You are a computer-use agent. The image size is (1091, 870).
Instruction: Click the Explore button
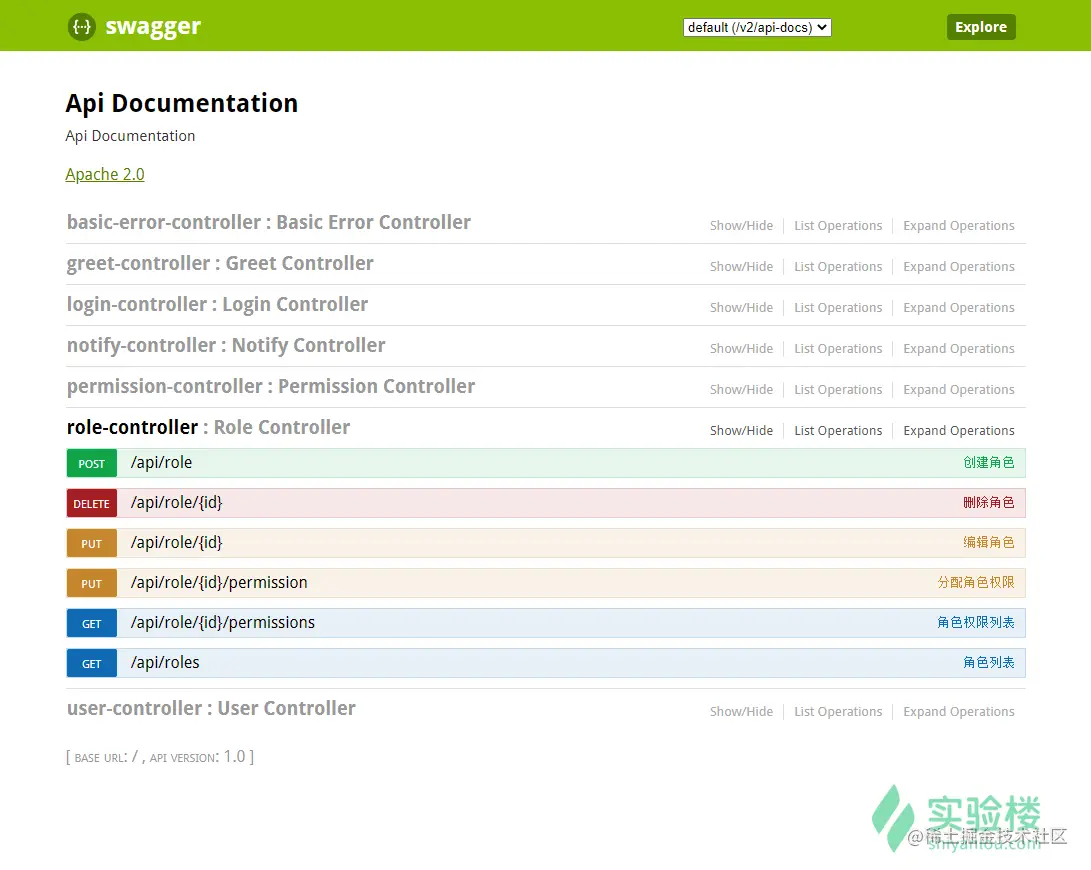980,27
